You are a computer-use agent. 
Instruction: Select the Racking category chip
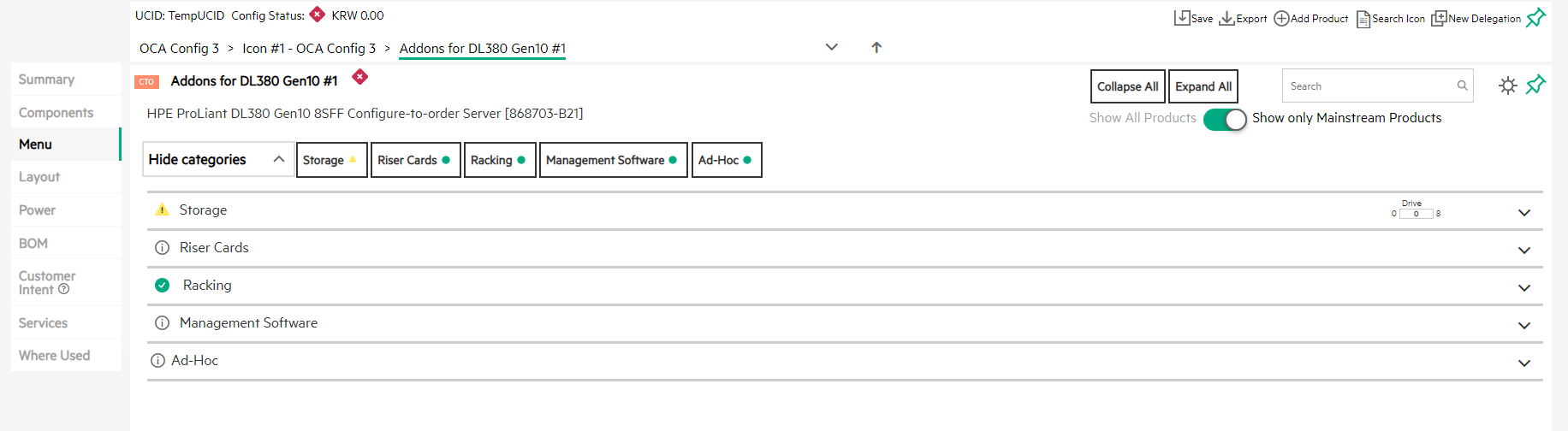click(x=500, y=160)
